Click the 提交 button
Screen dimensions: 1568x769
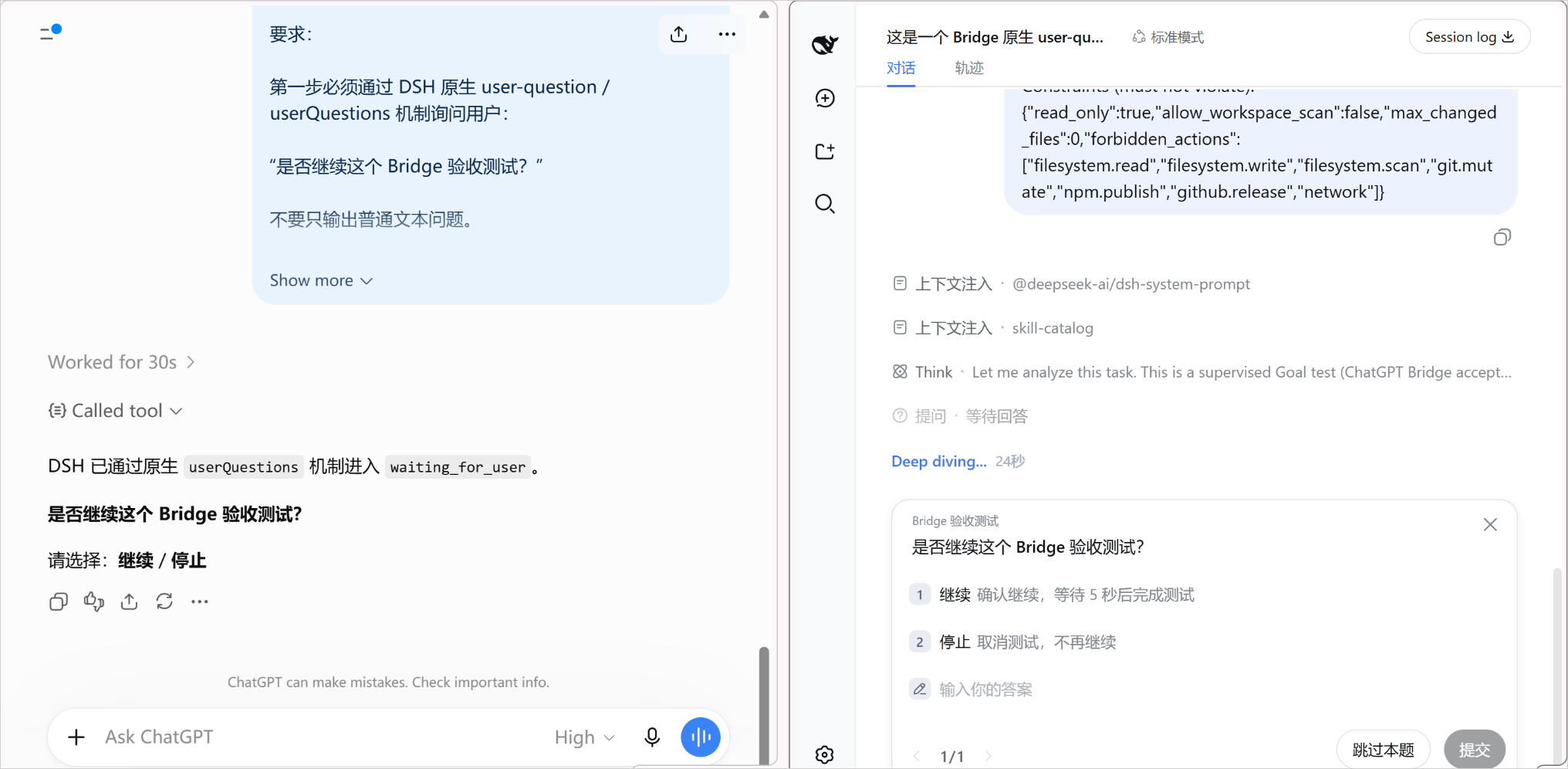[1475, 750]
